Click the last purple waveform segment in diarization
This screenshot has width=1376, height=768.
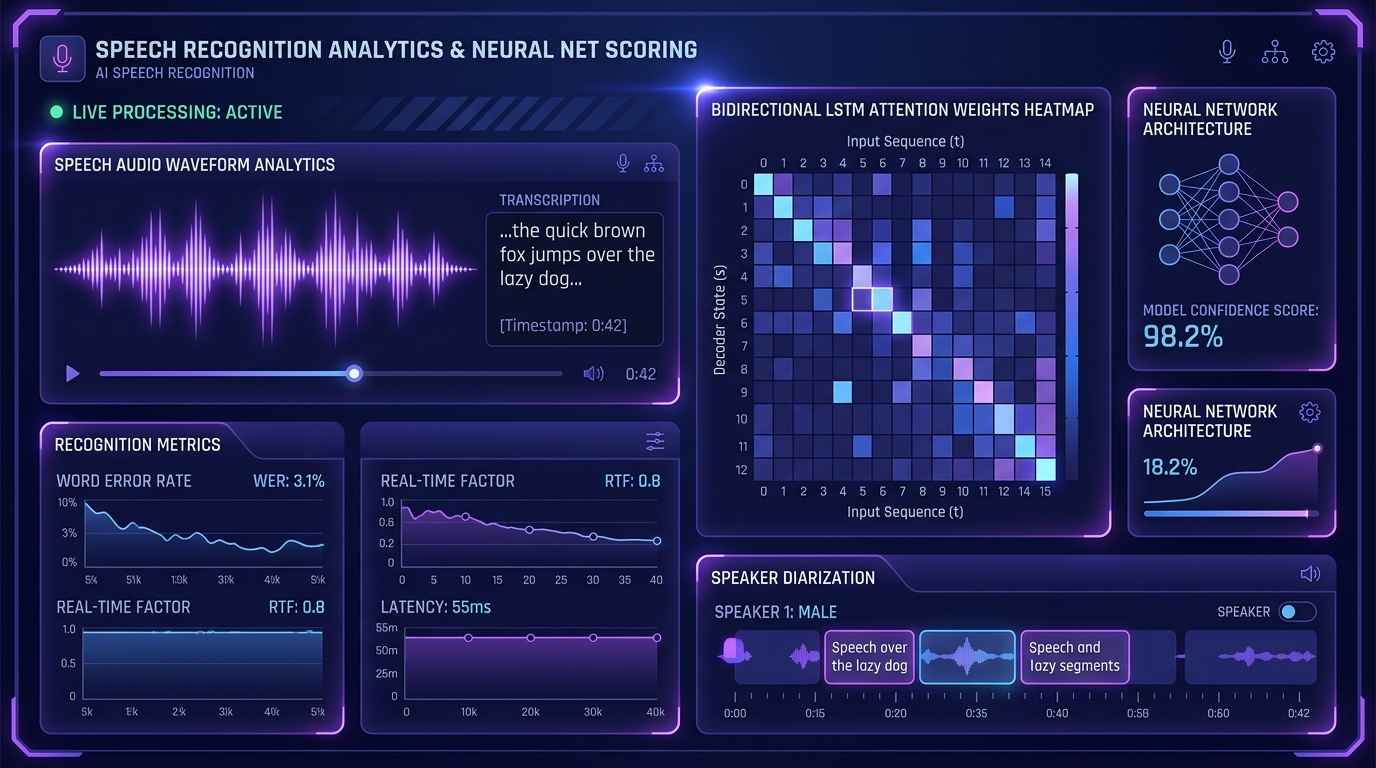tap(1250, 657)
